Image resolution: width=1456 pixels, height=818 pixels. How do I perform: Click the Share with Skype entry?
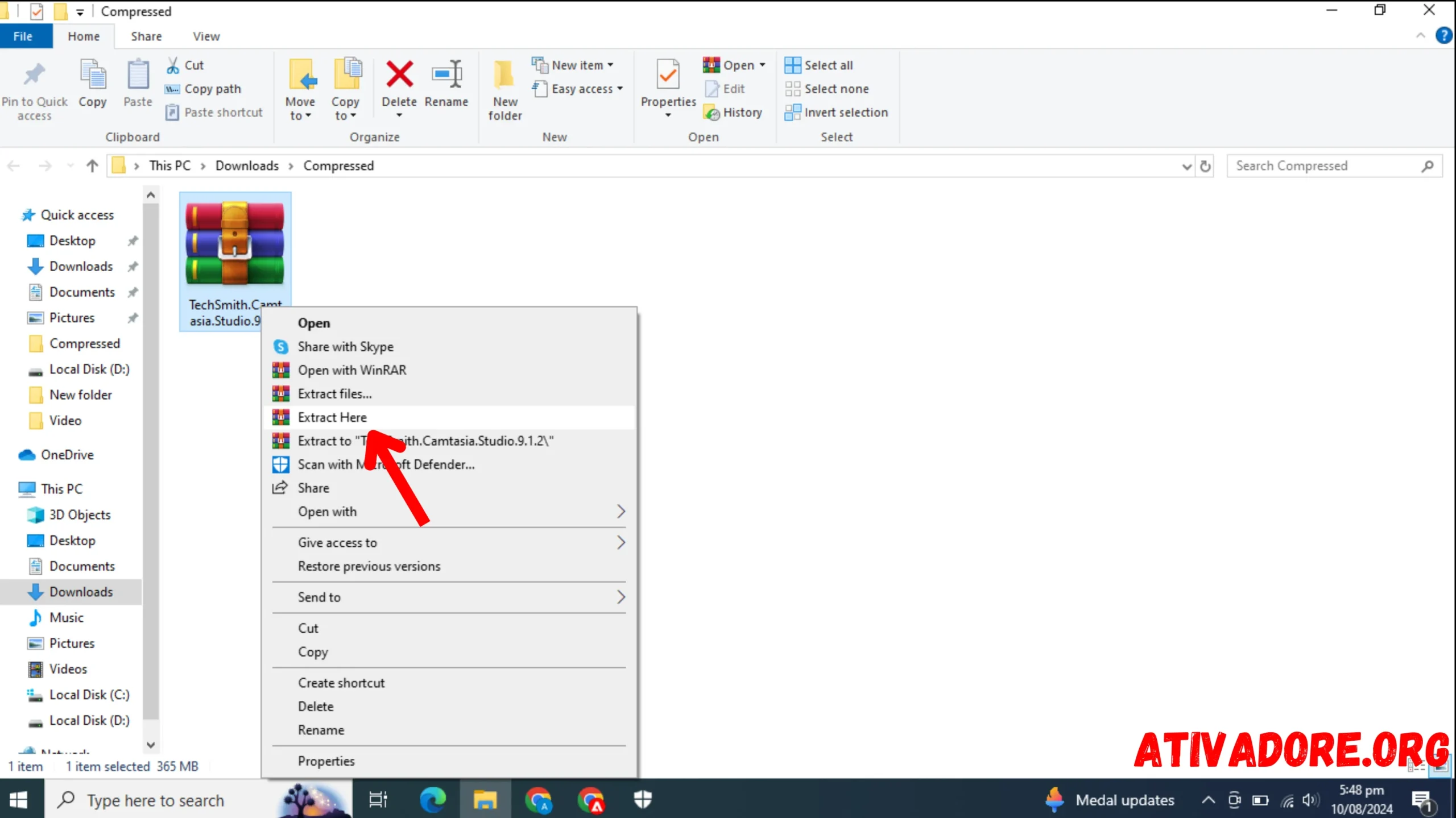pyautogui.click(x=449, y=347)
